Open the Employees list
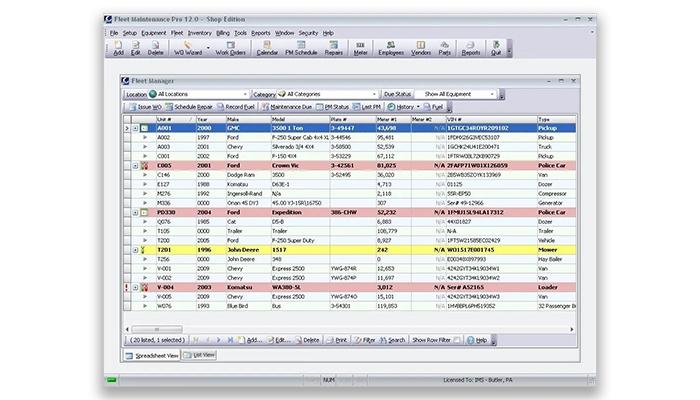 (x=391, y=48)
